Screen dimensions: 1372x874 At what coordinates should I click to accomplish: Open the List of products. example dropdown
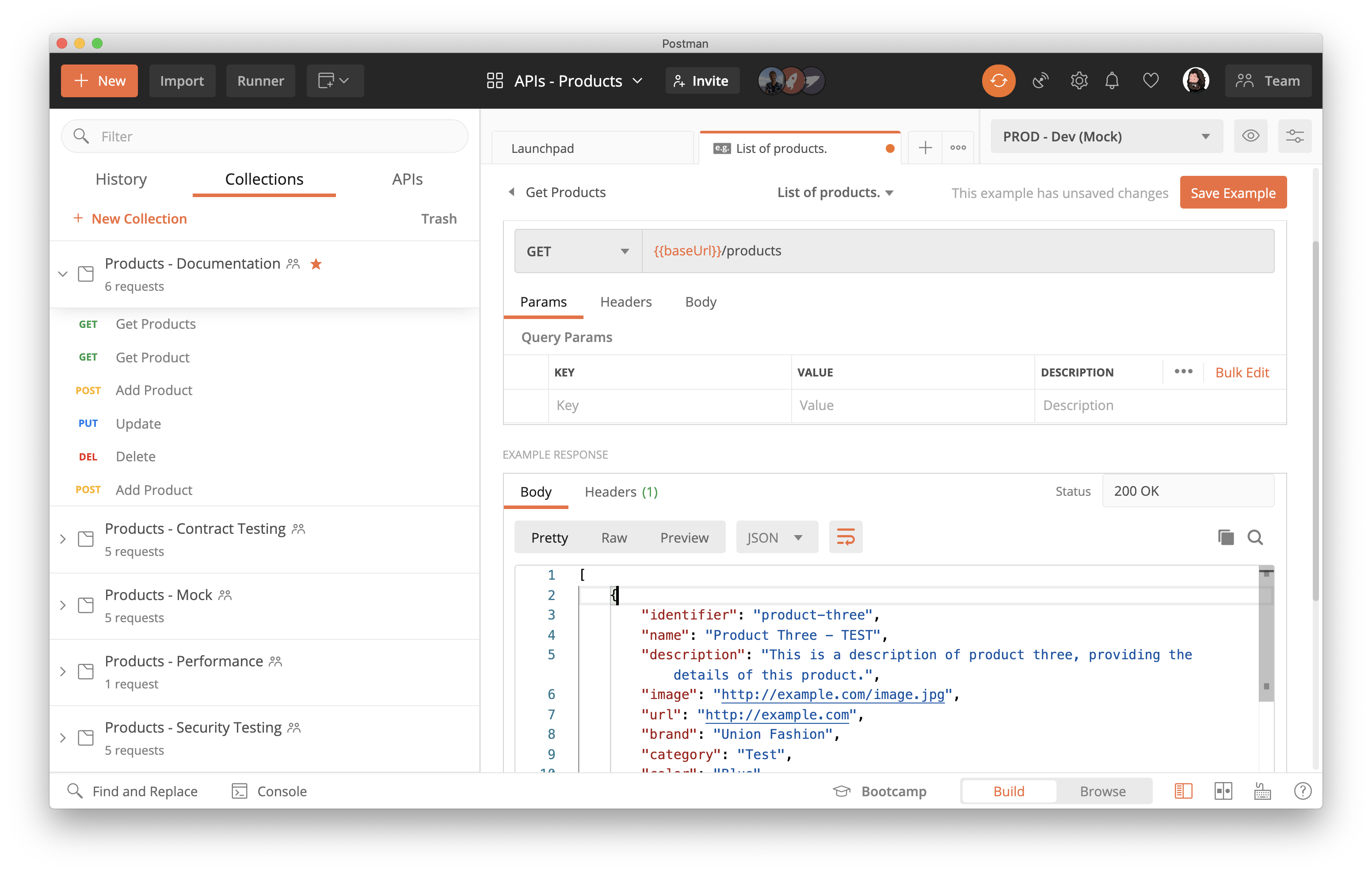(835, 192)
